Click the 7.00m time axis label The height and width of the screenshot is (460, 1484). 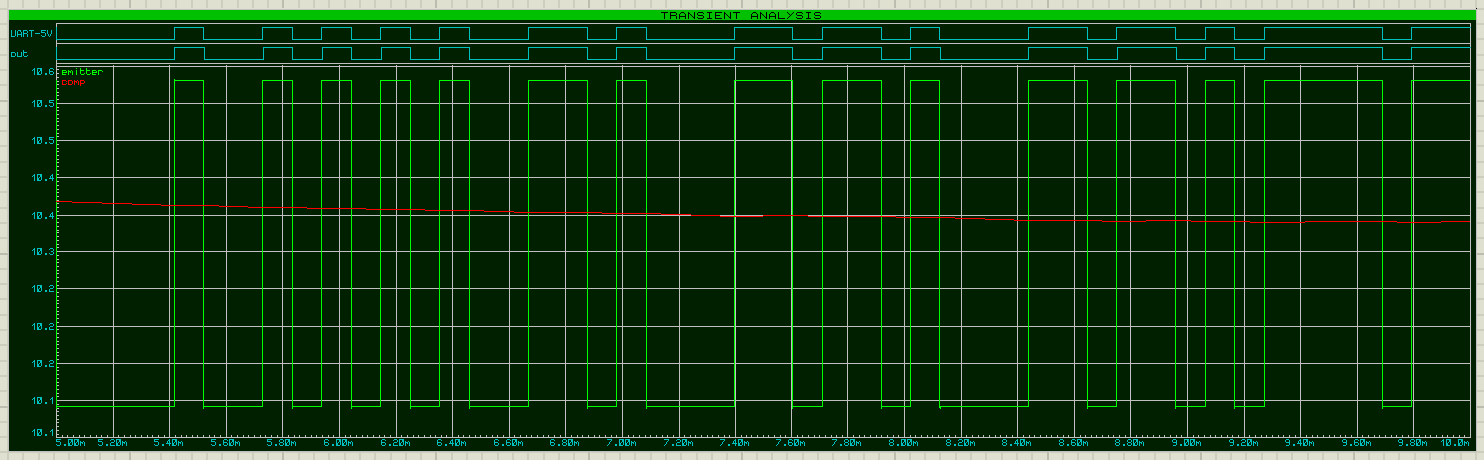pos(623,442)
